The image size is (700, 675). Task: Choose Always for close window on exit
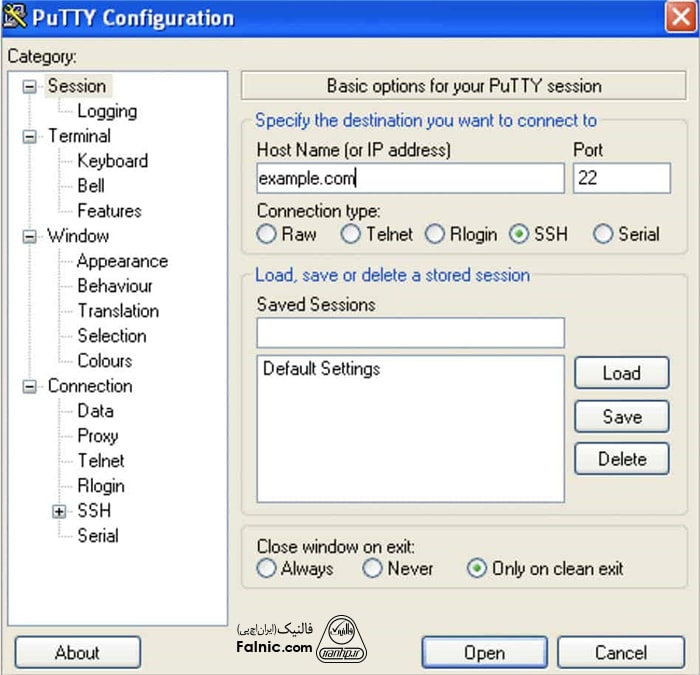[x=267, y=569]
